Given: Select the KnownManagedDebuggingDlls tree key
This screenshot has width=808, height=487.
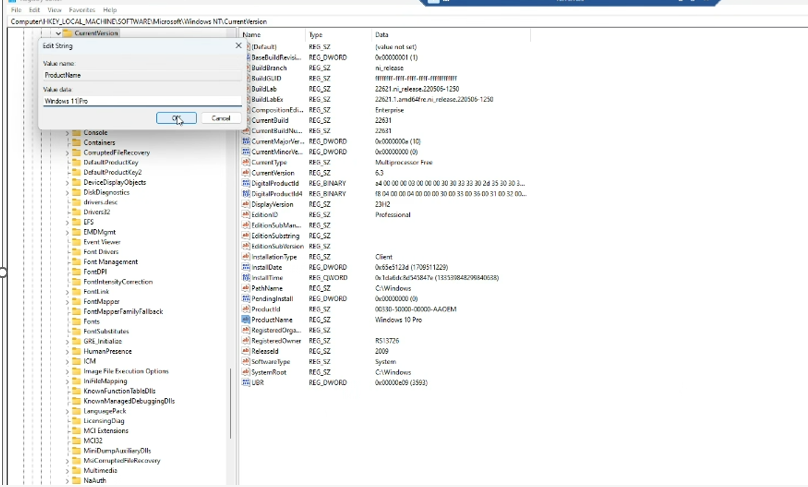Looking at the screenshot, I should click(x=129, y=401).
